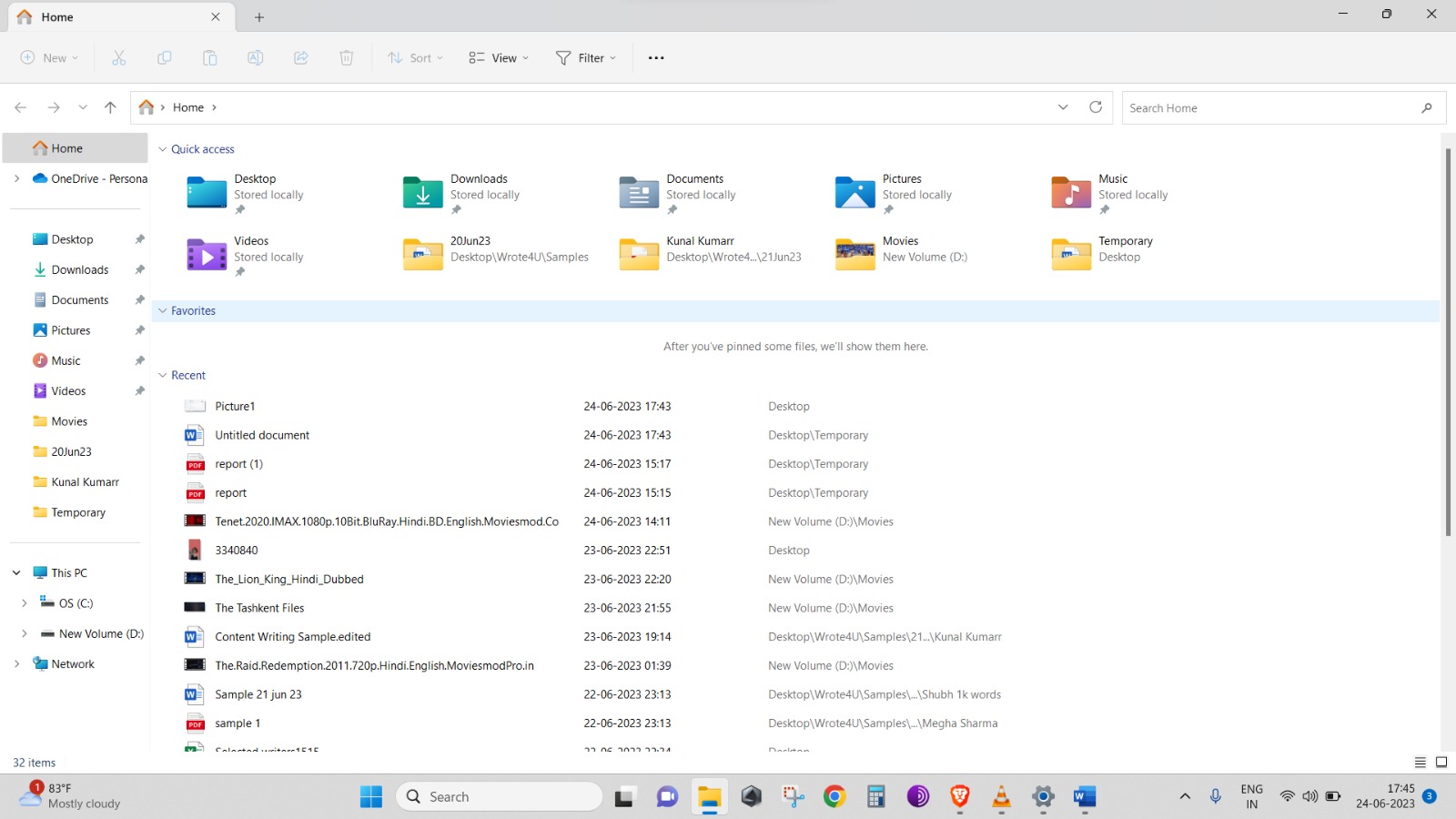The width and height of the screenshot is (1456, 819).
Task: Open the Calculator app from taskbar
Action: pyautogui.click(x=875, y=797)
